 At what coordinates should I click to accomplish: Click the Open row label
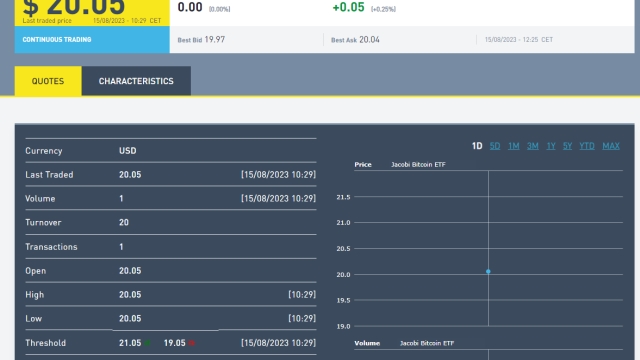click(36, 271)
